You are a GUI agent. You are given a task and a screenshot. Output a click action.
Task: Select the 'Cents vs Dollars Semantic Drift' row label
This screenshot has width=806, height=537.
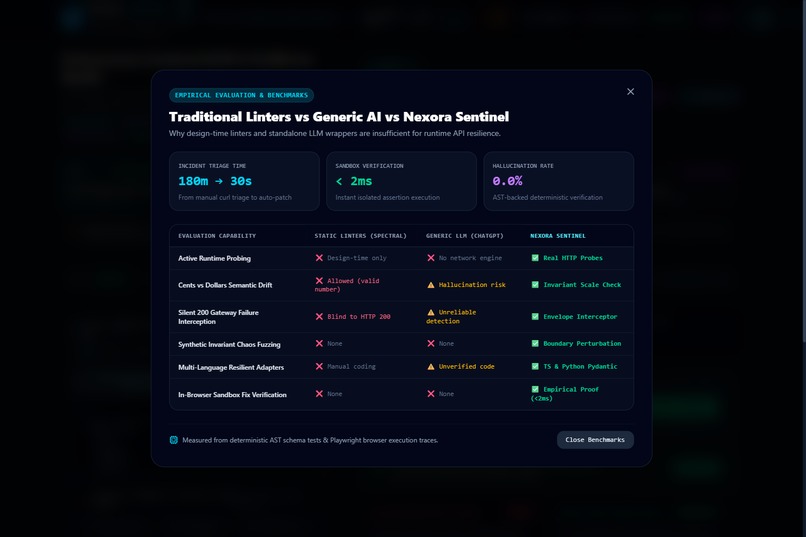(x=225, y=285)
